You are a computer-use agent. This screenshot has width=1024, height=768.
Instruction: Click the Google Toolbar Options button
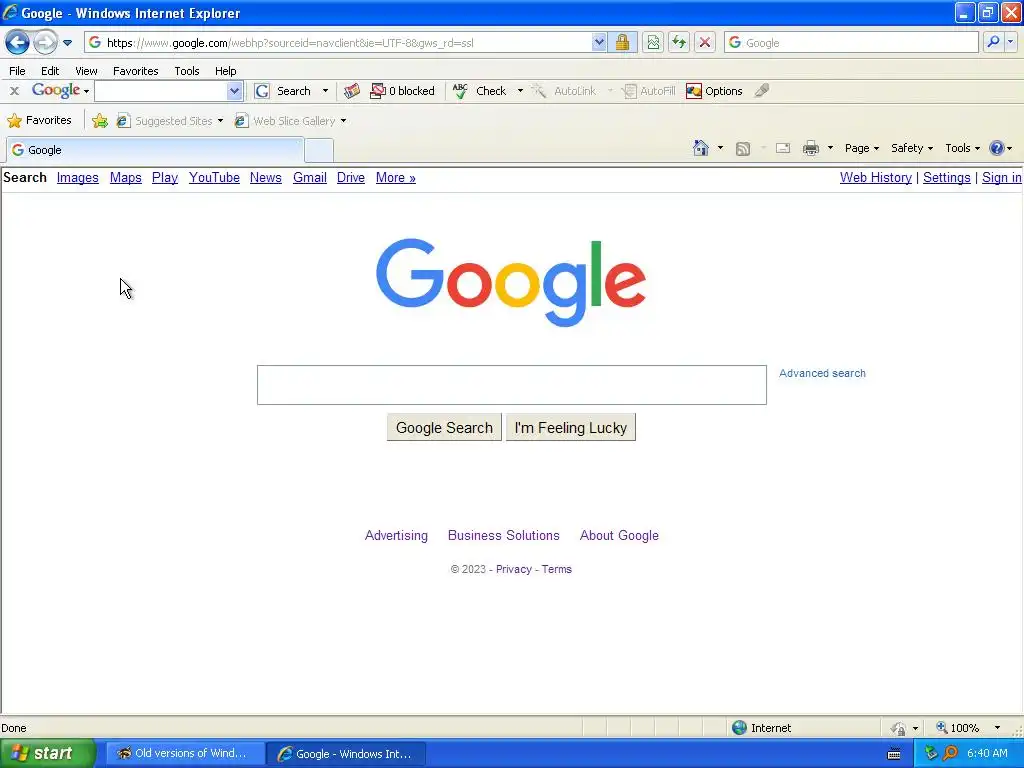714,91
